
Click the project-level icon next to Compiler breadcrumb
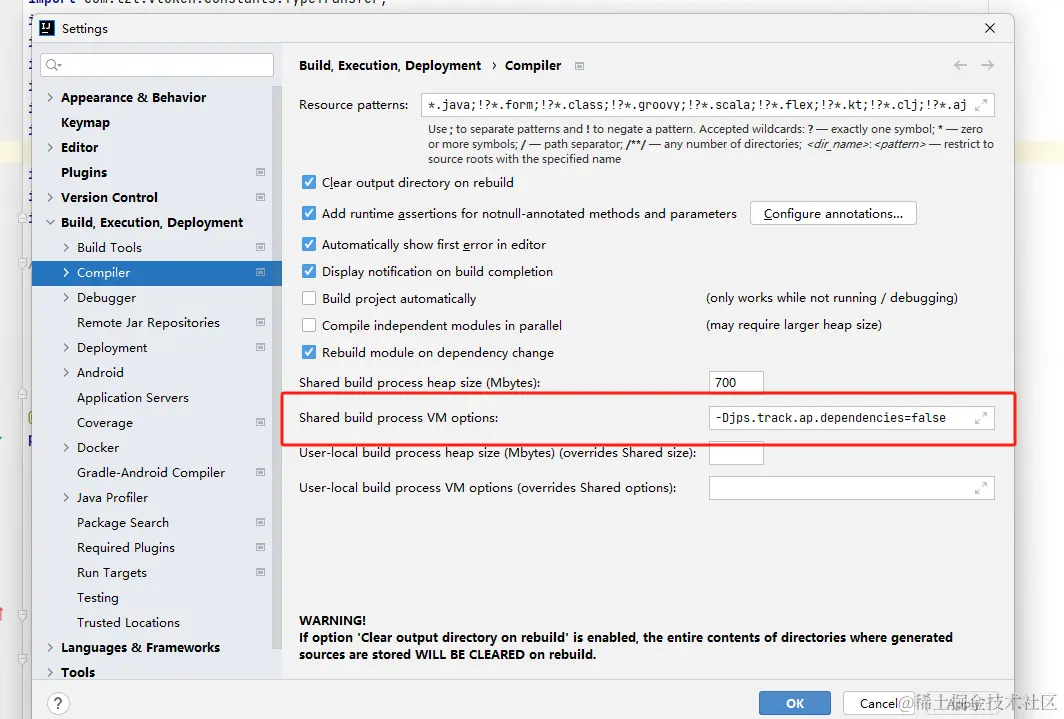click(x=580, y=66)
